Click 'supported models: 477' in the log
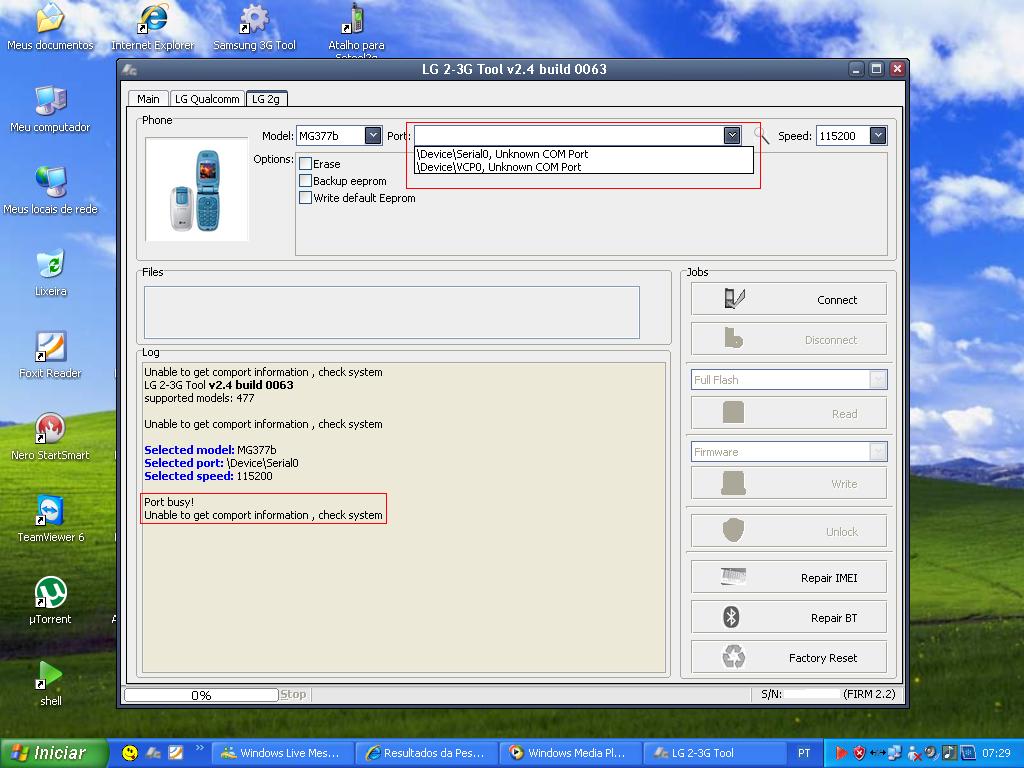Screen dimensions: 1024x768 tap(199, 398)
